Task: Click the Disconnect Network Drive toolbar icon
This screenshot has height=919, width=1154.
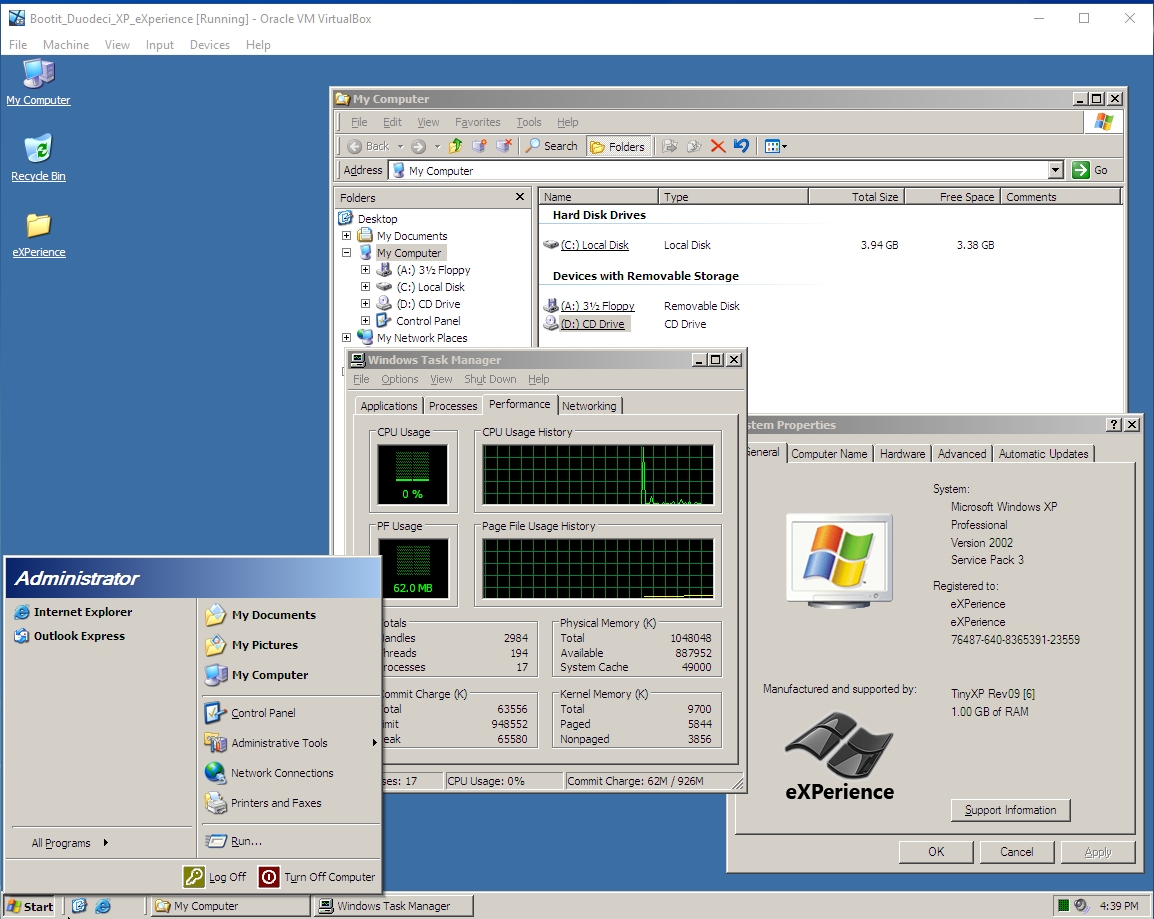Action: click(x=503, y=146)
